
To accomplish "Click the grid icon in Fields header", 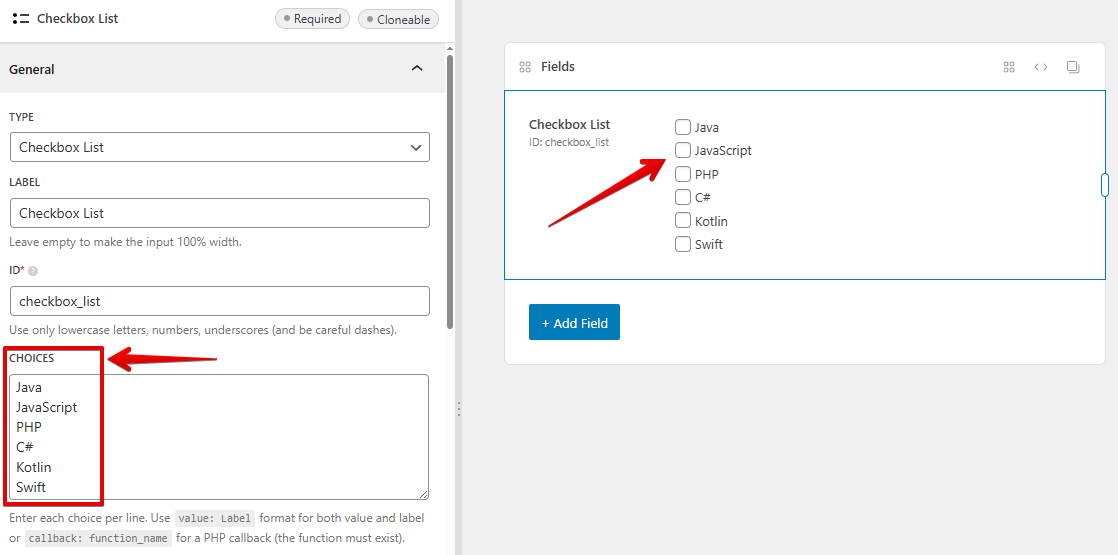I will coord(1009,67).
